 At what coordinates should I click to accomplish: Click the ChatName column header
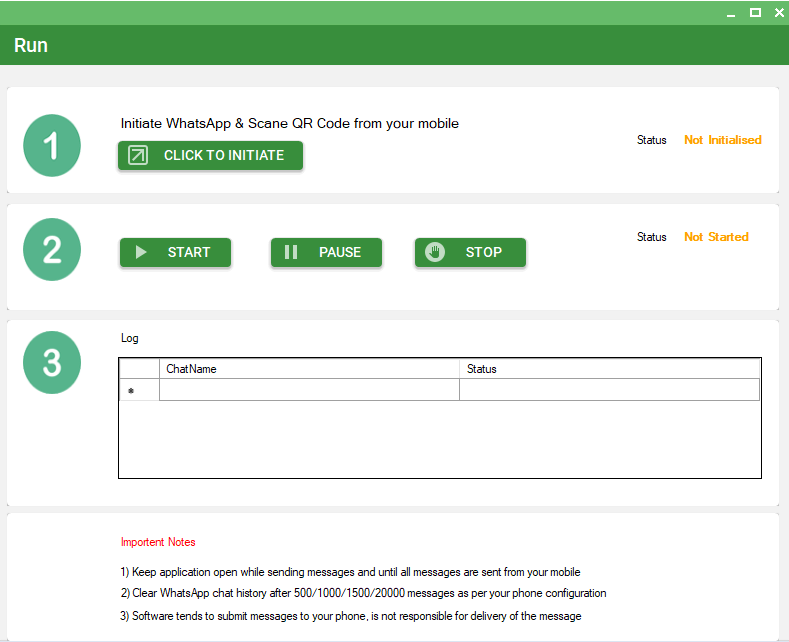point(309,369)
